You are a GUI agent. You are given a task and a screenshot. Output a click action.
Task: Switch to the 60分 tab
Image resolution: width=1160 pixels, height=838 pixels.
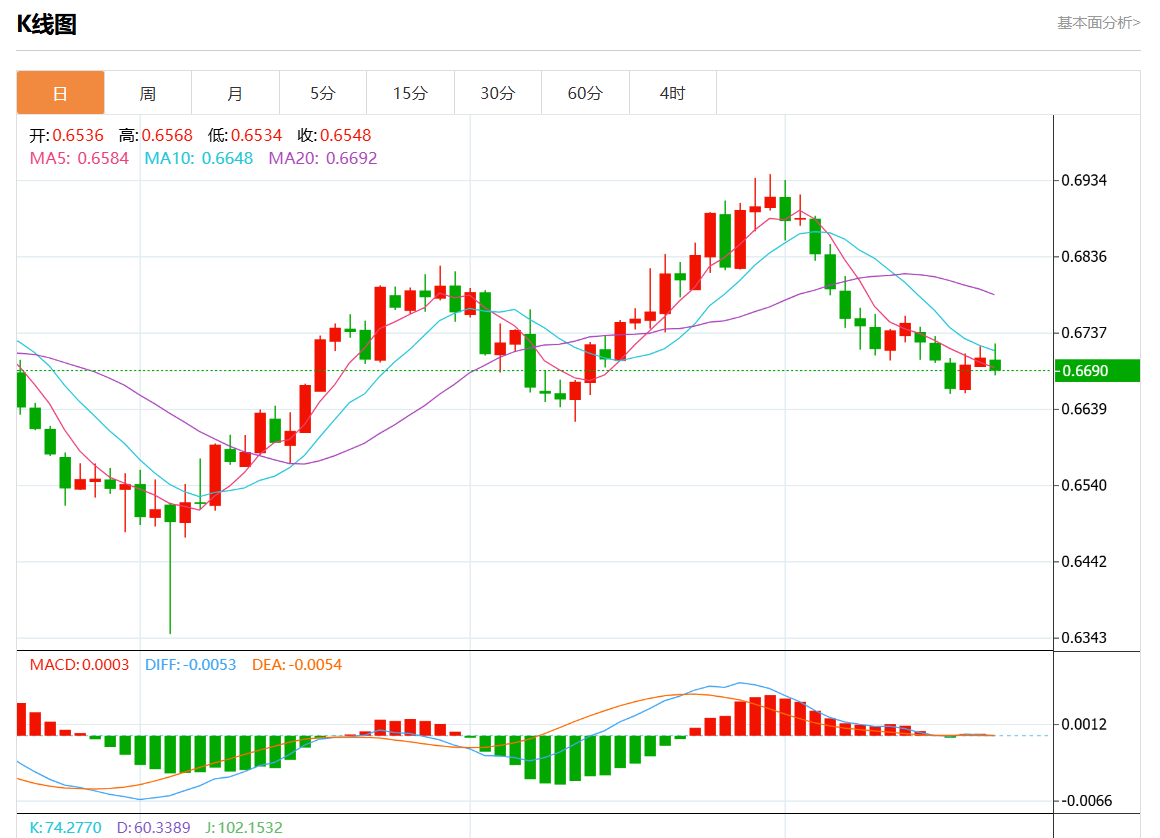[x=585, y=93]
